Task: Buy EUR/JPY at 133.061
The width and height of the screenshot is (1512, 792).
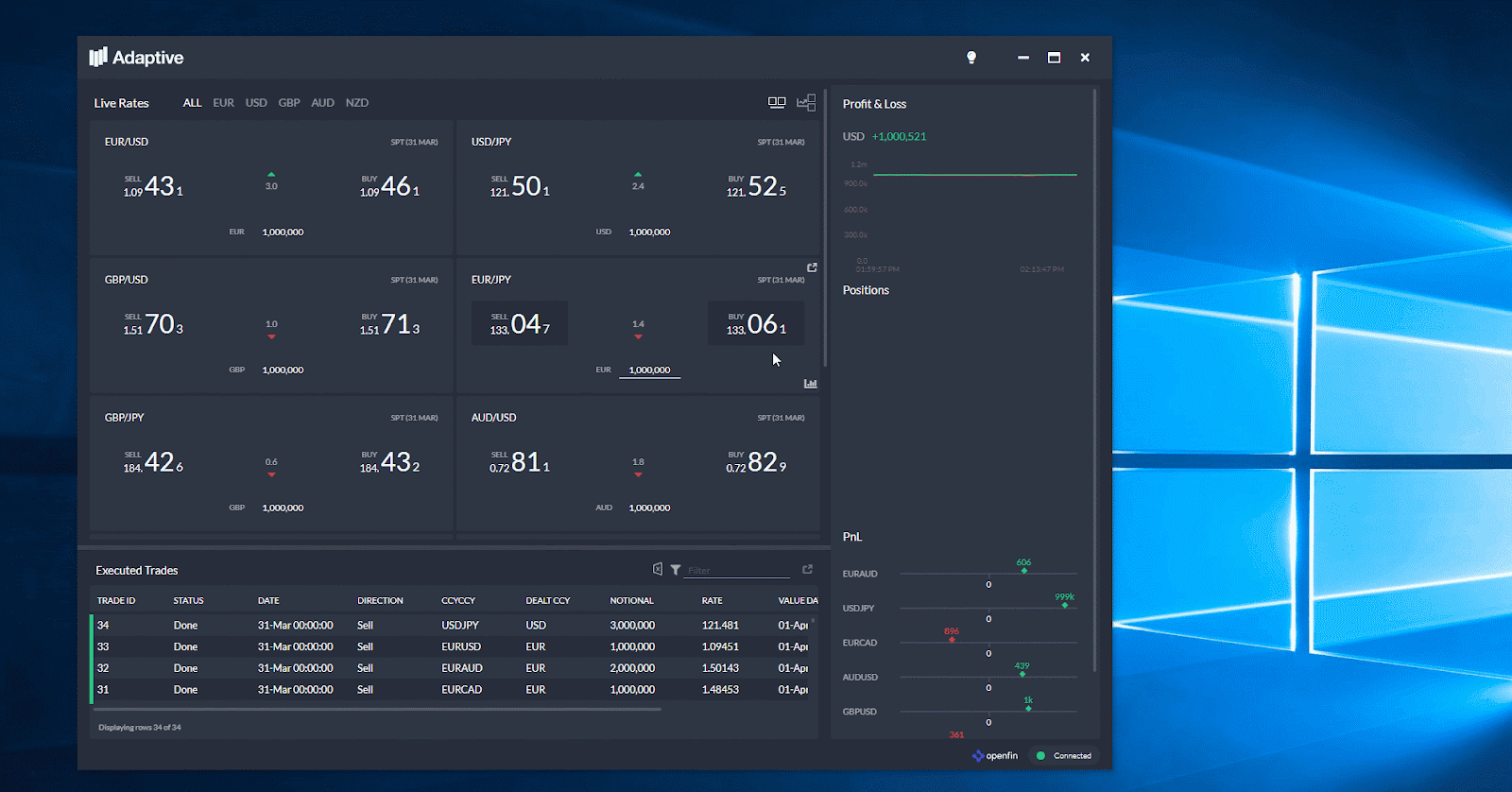Action: [756, 324]
